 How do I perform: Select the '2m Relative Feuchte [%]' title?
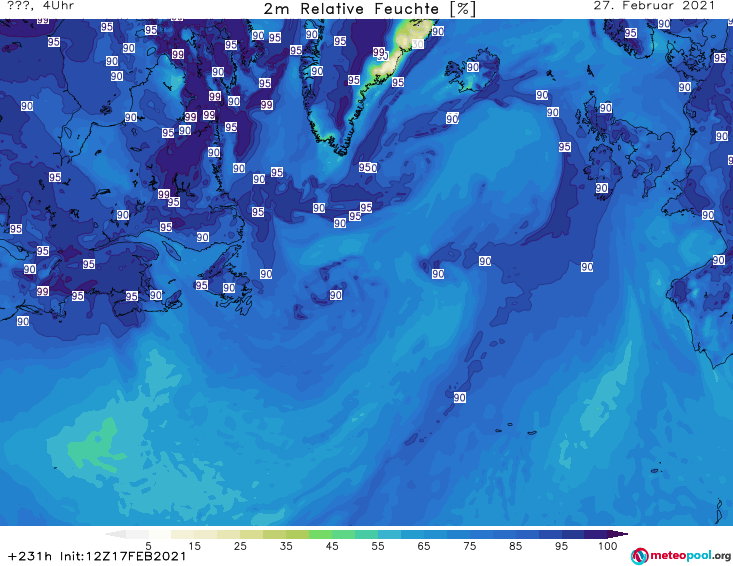tap(369, 9)
